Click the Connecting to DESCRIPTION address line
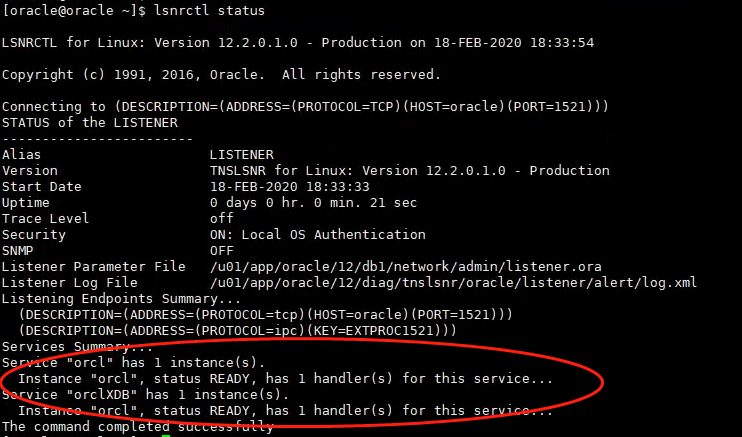Viewport: 742px width, 437px height. point(305,107)
